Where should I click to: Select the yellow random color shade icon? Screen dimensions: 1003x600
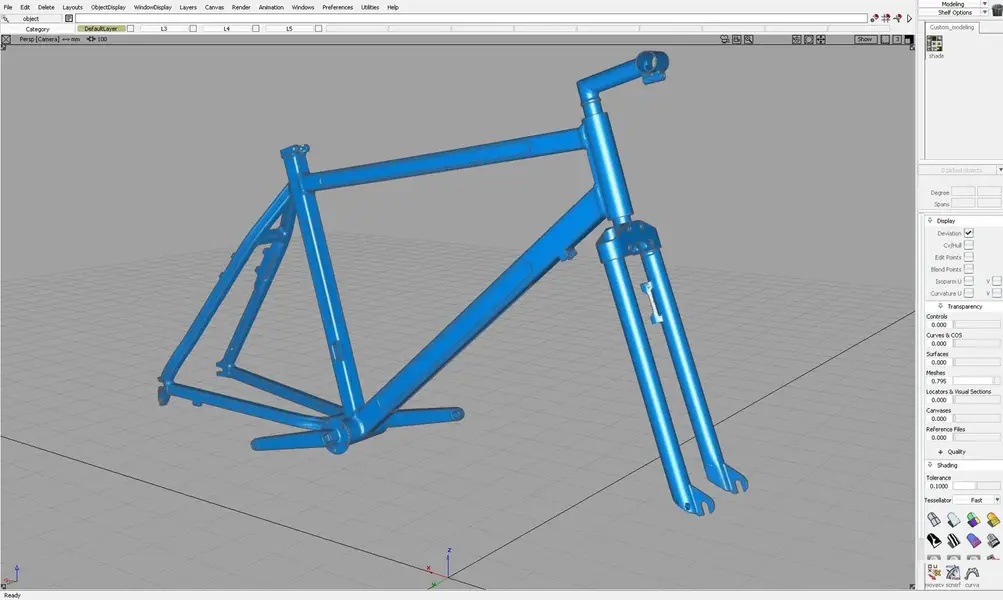coord(993,519)
